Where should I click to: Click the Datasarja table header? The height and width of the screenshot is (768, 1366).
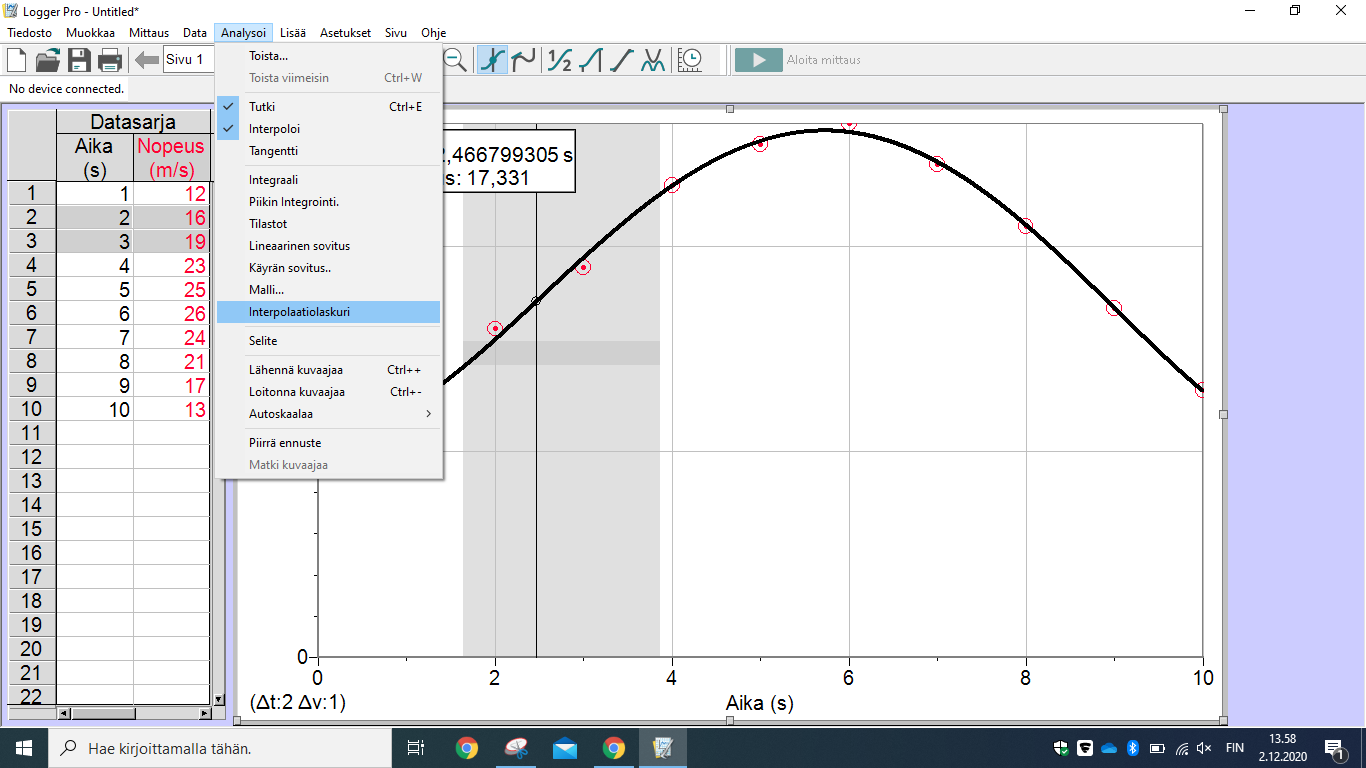click(x=133, y=122)
